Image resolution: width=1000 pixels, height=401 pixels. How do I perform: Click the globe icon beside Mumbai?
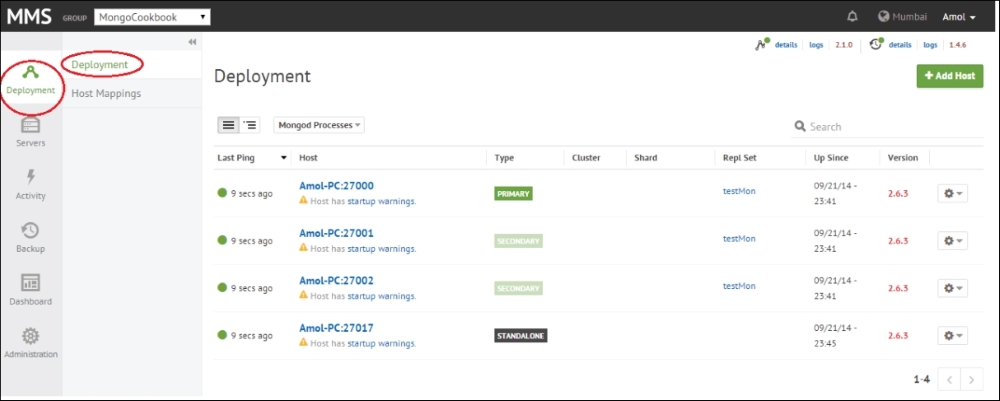tap(883, 17)
